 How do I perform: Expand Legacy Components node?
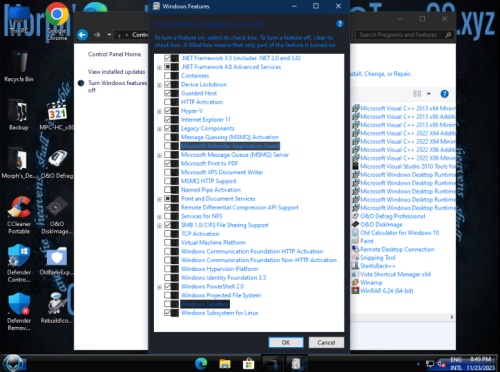(159, 129)
